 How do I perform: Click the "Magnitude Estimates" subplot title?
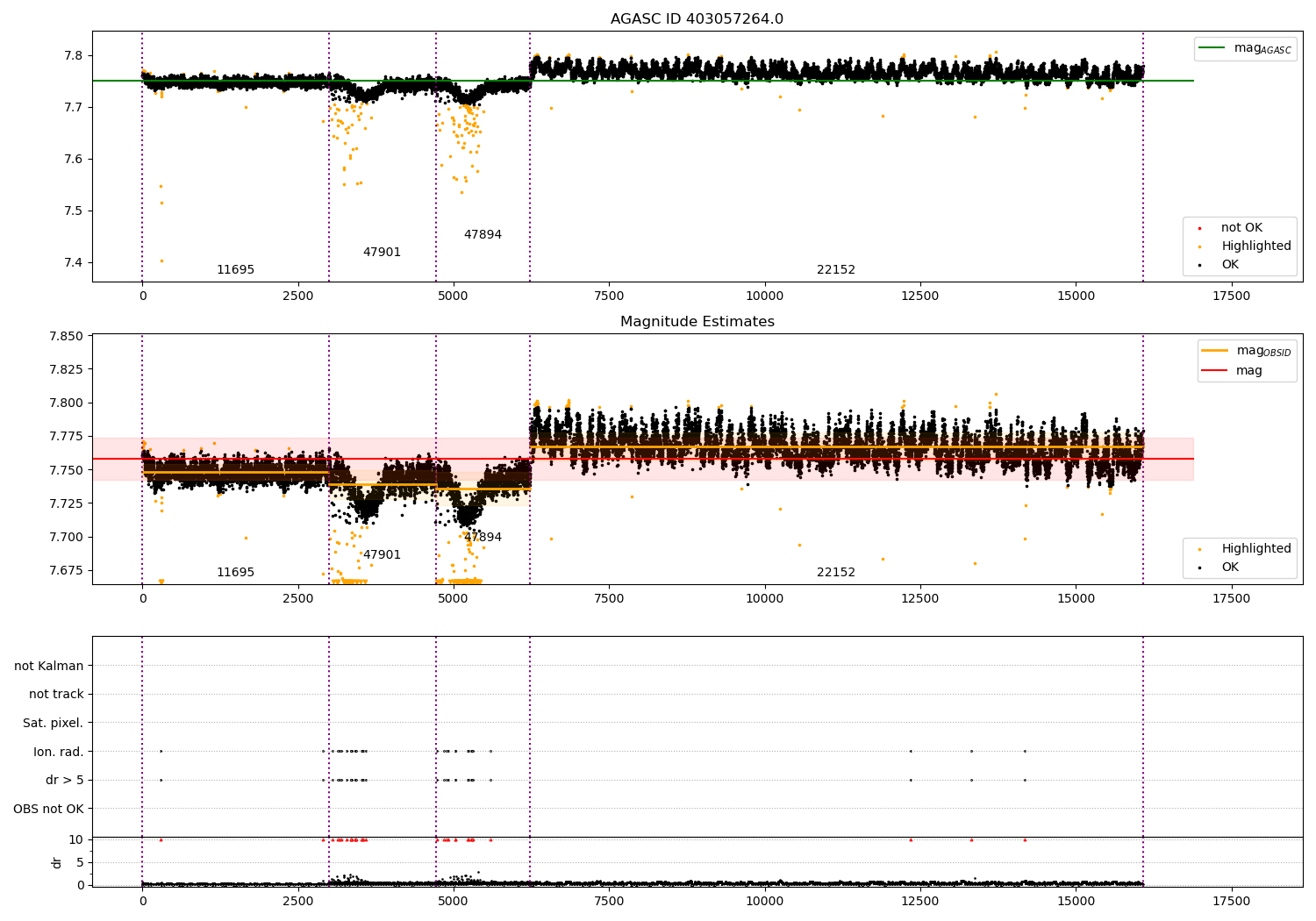click(697, 322)
